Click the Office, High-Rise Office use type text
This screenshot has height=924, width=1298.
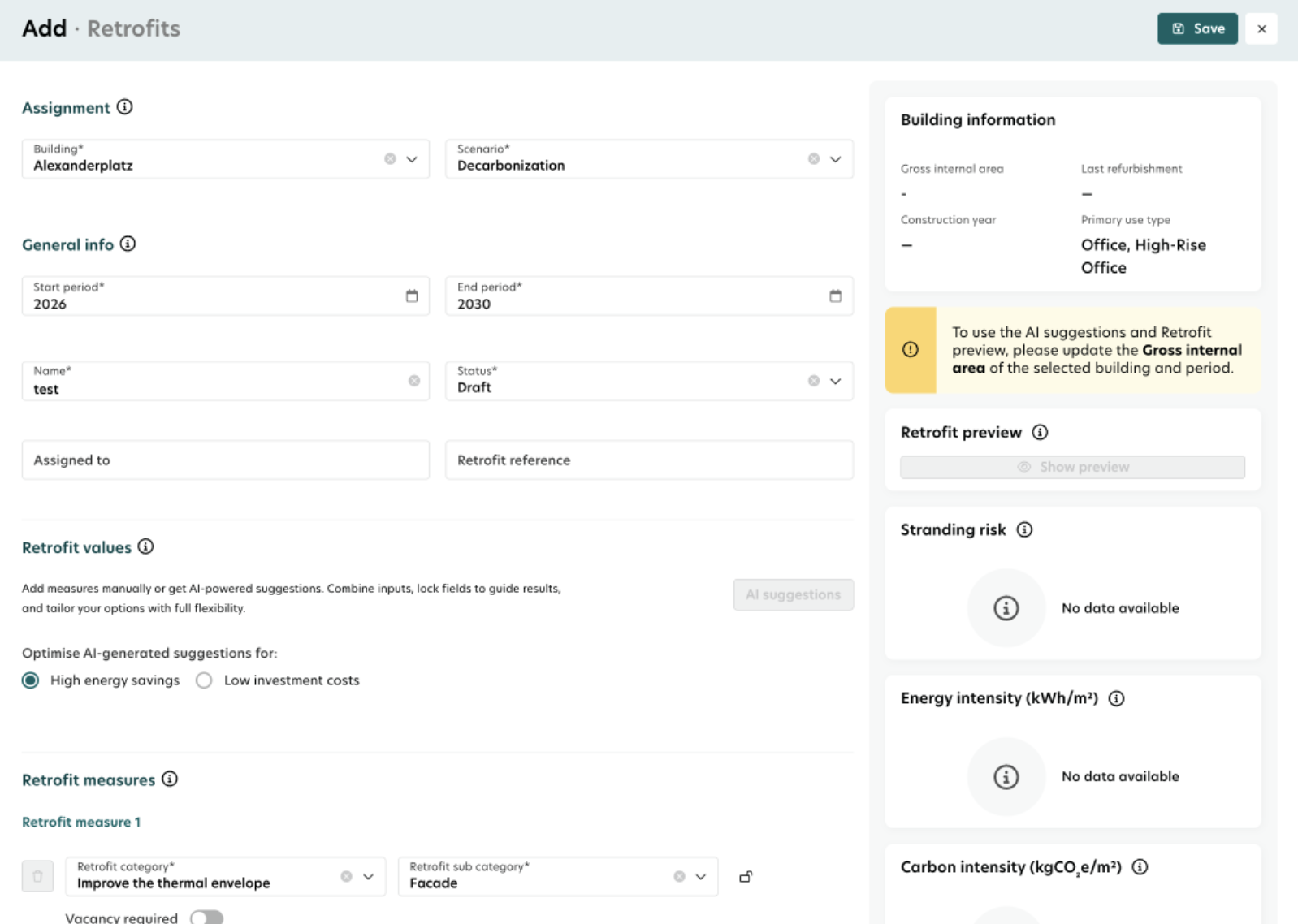pyautogui.click(x=1143, y=256)
